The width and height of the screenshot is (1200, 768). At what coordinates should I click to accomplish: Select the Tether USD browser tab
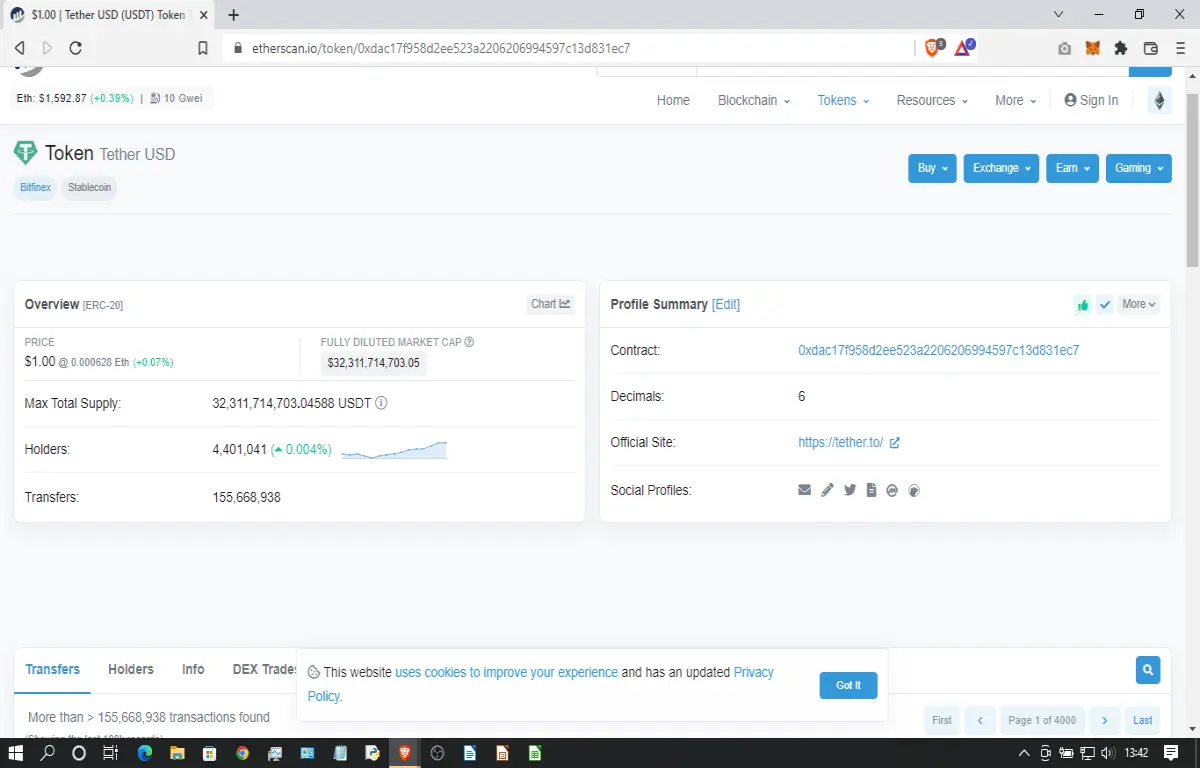pyautogui.click(x=107, y=15)
